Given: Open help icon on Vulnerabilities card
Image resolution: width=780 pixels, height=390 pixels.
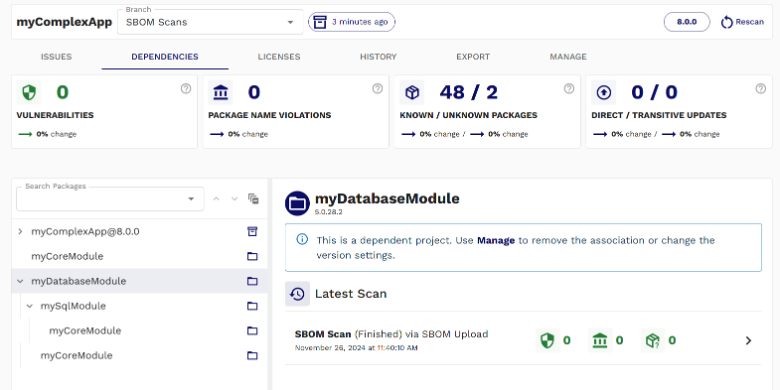Looking at the screenshot, I should (x=186, y=89).
